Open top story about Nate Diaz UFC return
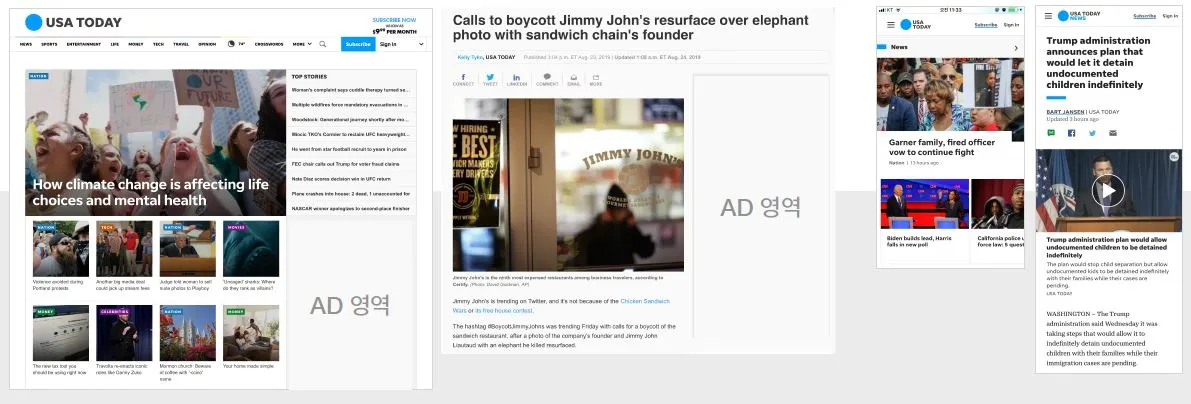The width and height of the screenshot is (1191, 404). click(341, 178)
